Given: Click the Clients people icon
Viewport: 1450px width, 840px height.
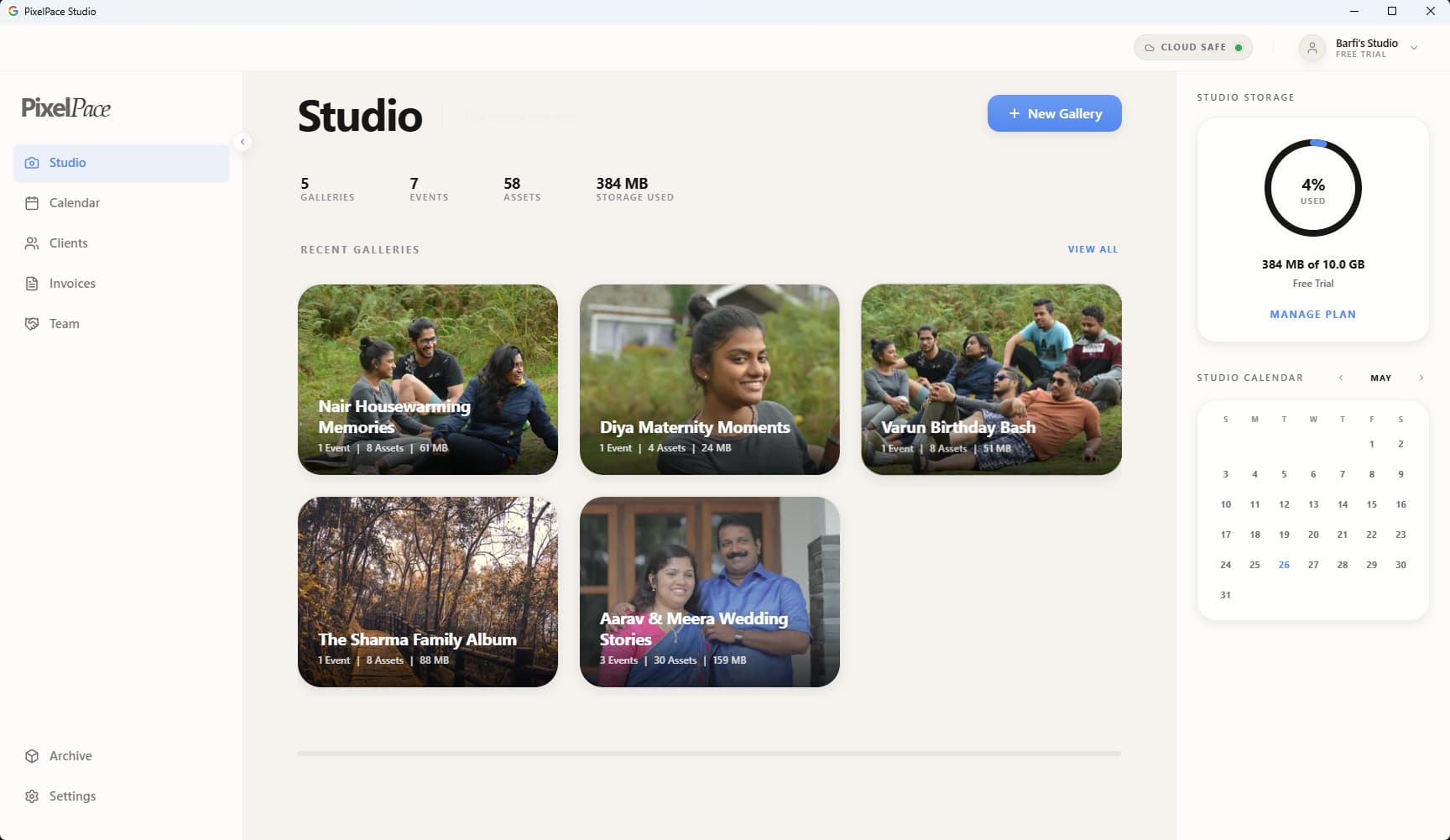Looking at the screenshot, I should pos(32,243).
